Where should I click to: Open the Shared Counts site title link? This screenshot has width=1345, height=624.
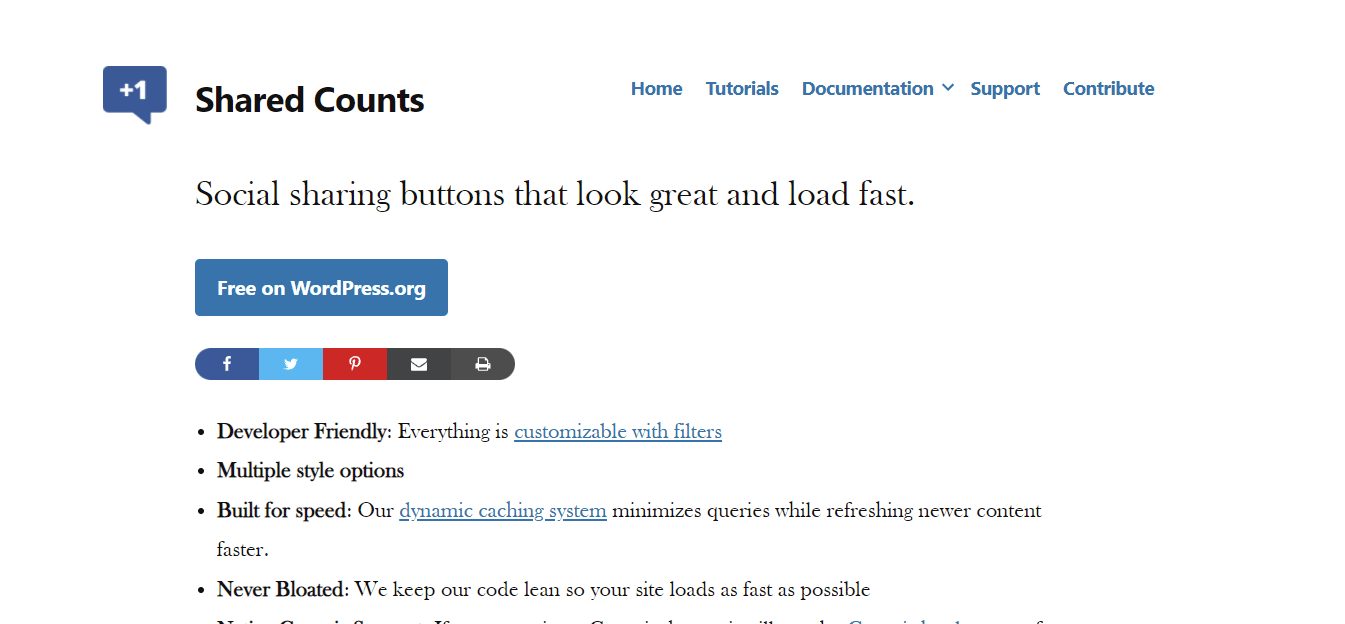tap(310, 100)
